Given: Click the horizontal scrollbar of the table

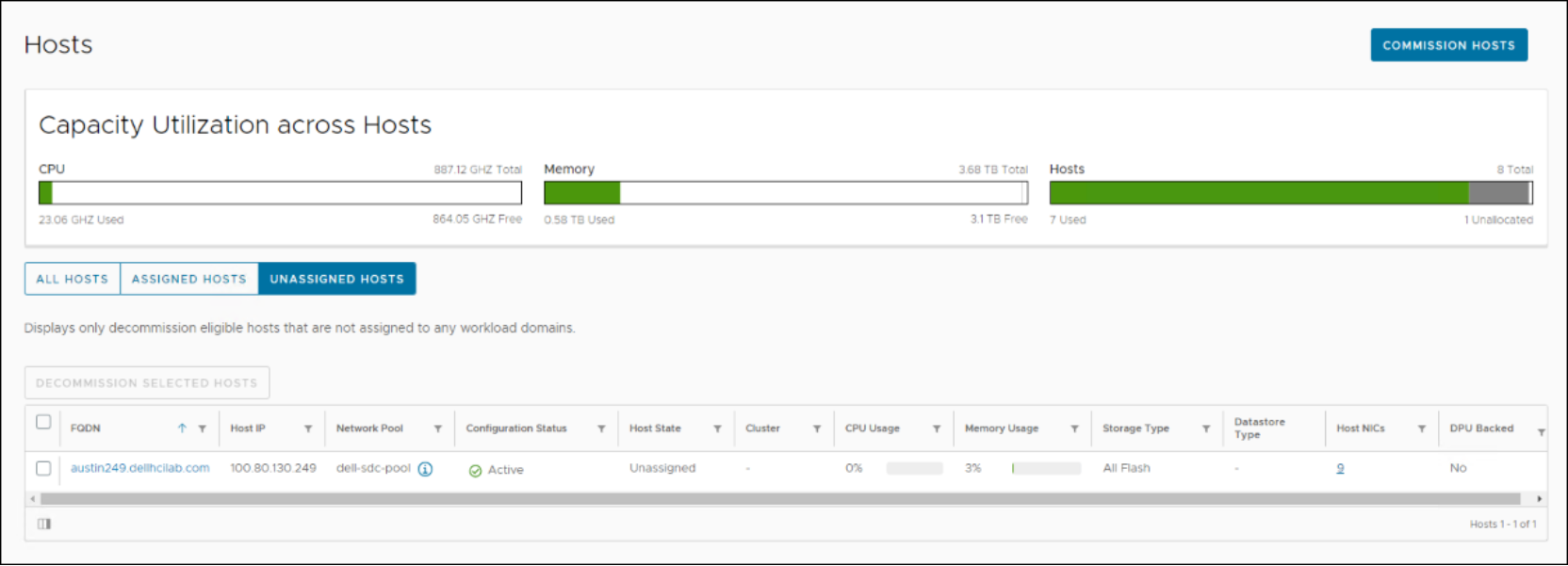Looking at the screenshot, I should [780, 499].
